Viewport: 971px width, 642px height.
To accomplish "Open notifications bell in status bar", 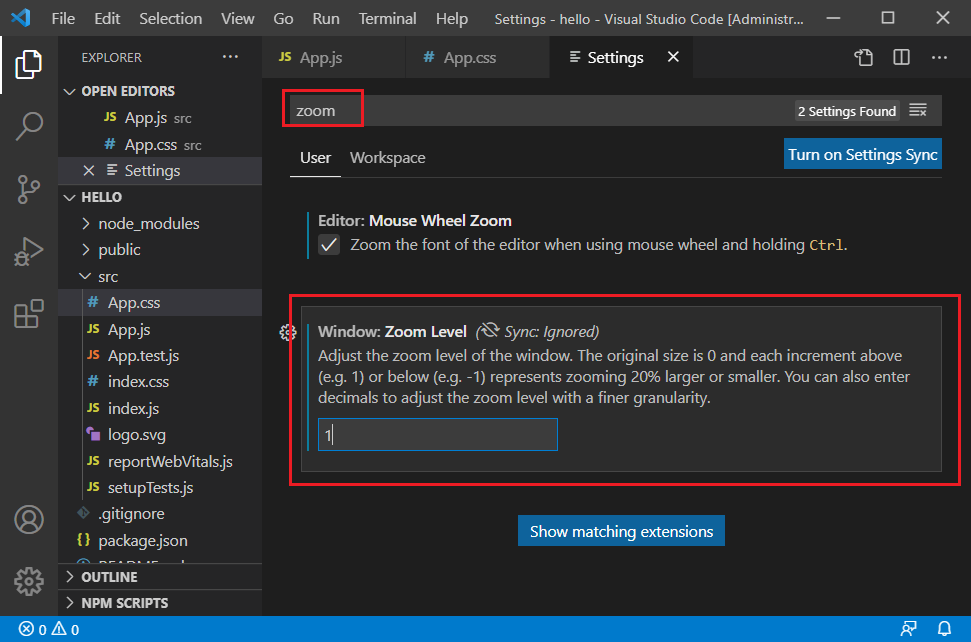I will coord(944,629).
